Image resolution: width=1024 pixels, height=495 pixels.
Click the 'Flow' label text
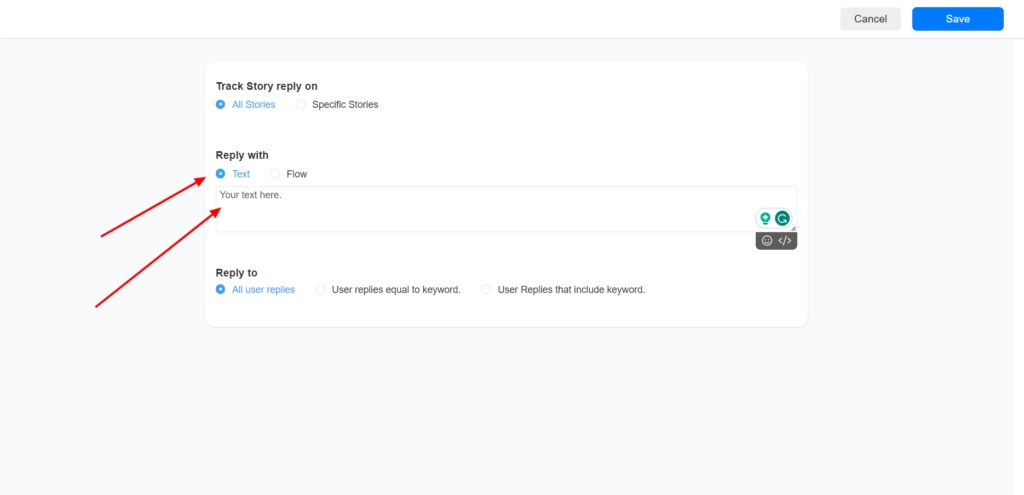[x=297, y=174]
